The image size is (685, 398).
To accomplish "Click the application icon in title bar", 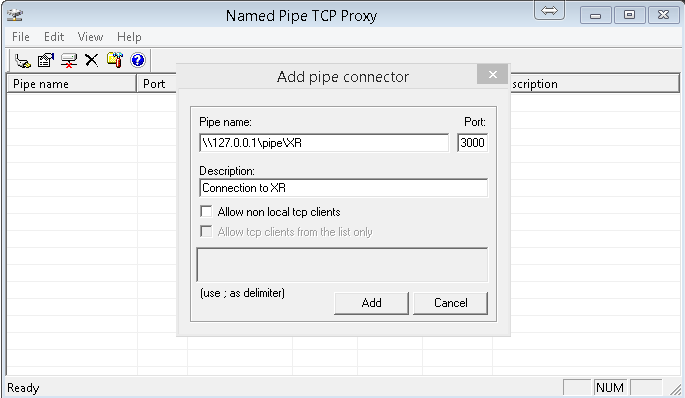I will pos(15,15).
